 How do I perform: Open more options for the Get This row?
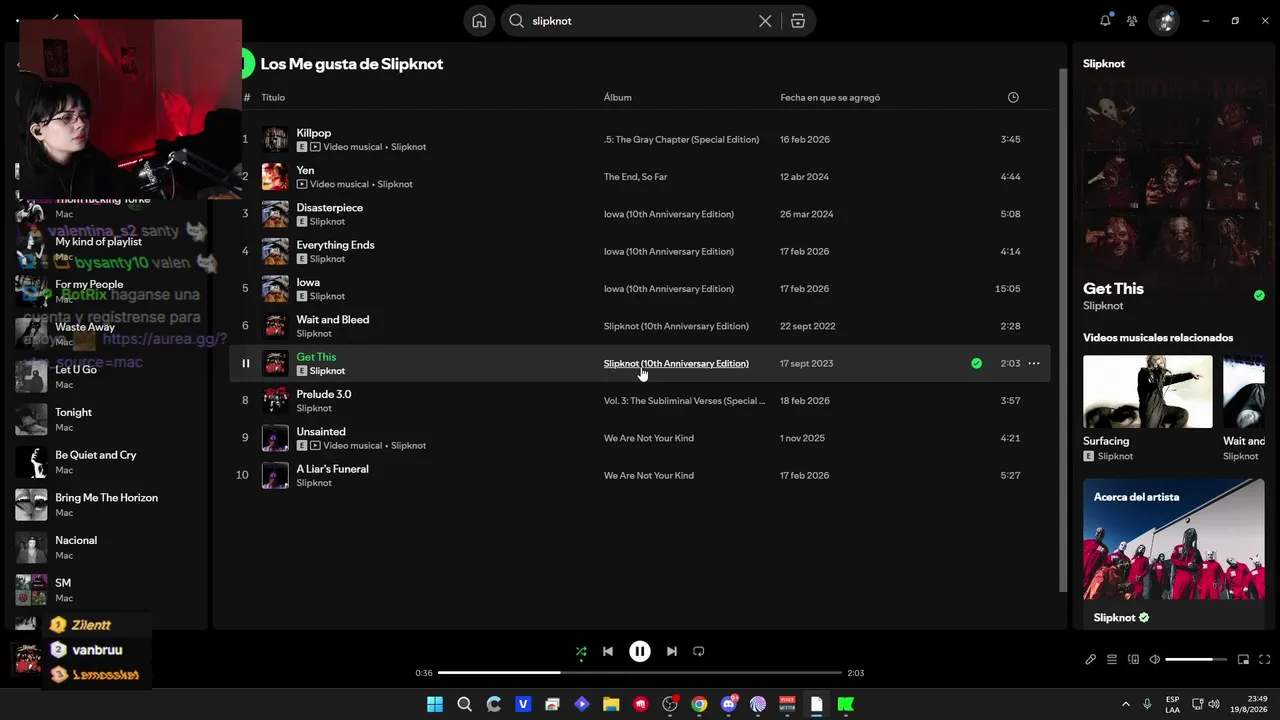pos(1034,363)
